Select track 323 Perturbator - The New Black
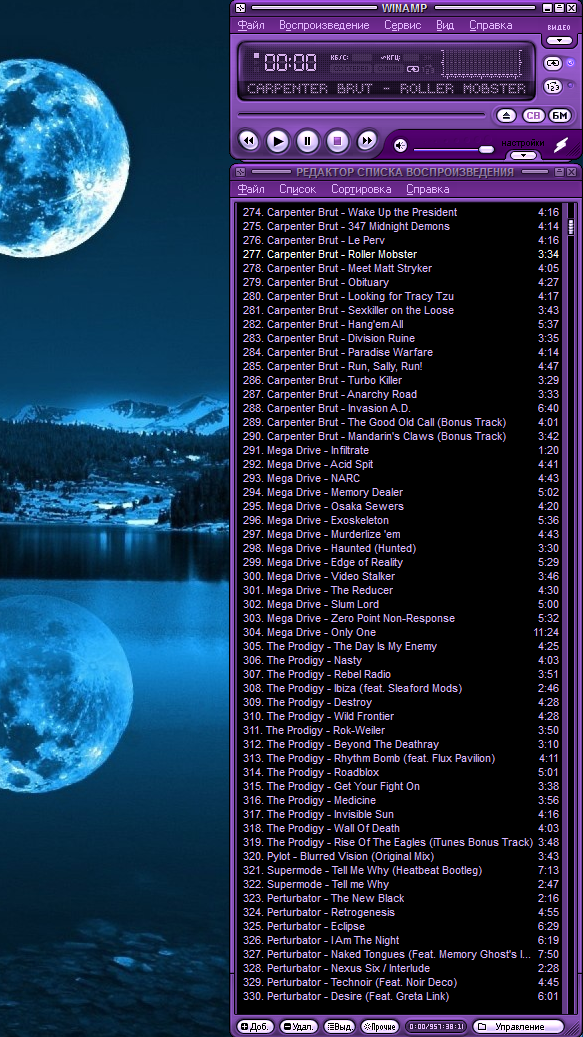 pyautogui.click(x=401, y=898)
